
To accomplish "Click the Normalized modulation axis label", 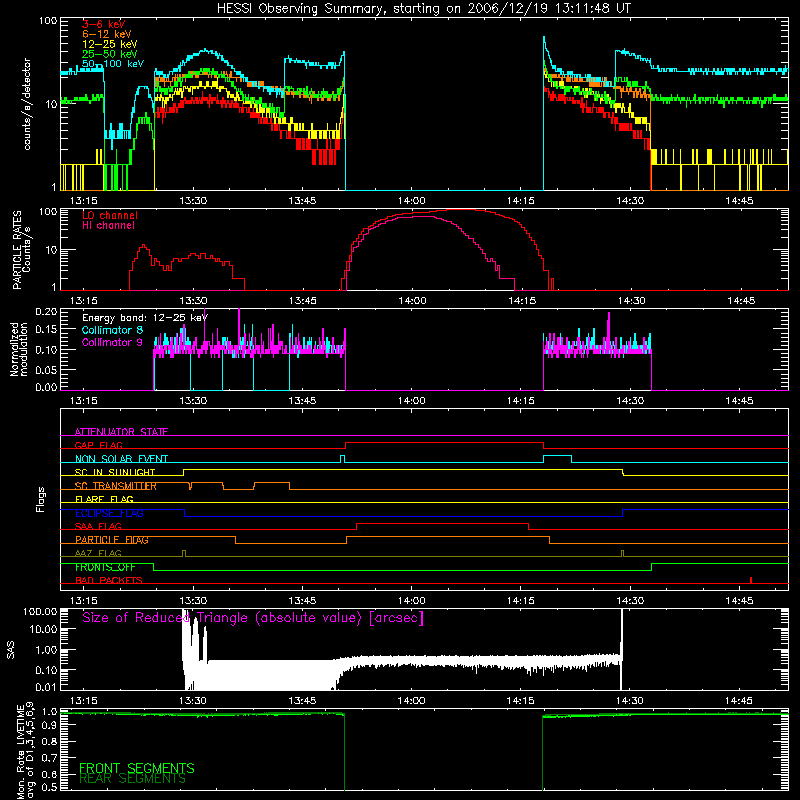I will click(x=19, y=349).
